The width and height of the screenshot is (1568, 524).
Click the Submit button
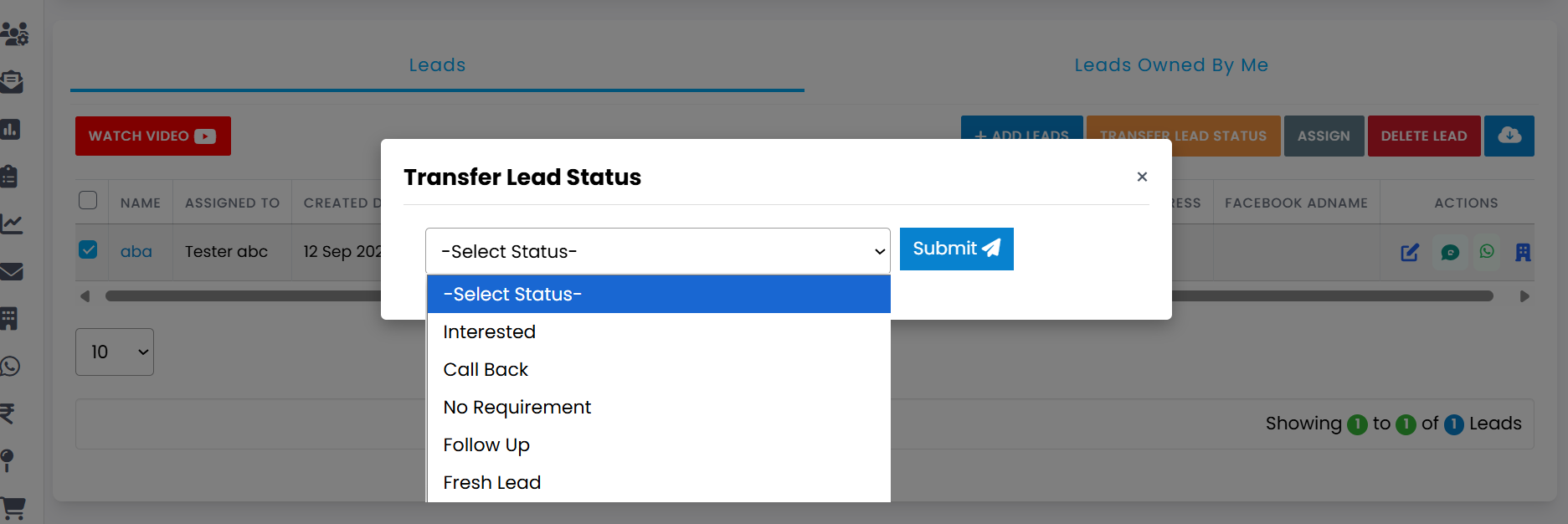[956, 249]
